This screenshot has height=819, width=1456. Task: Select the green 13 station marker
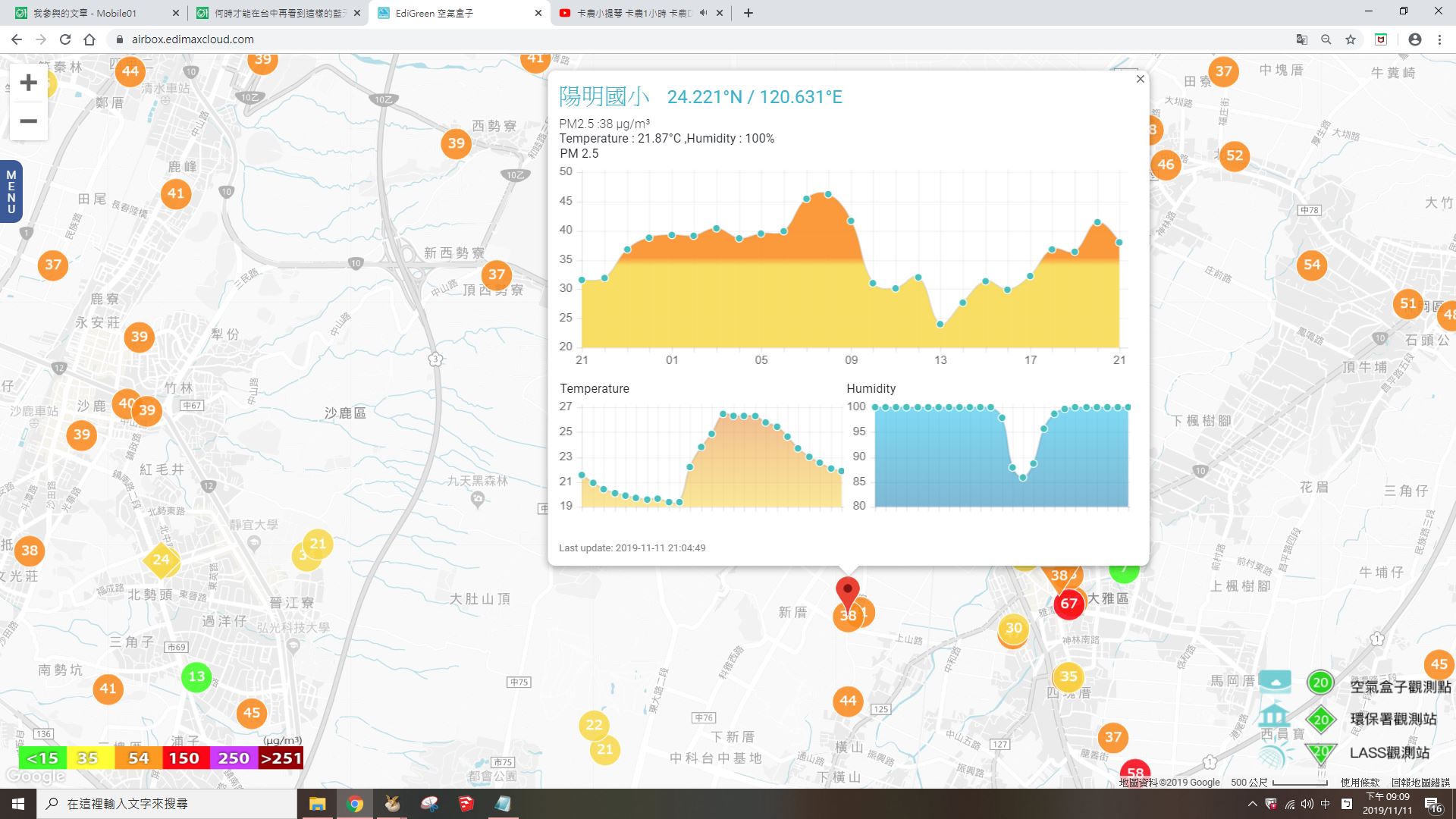(196, 676)
